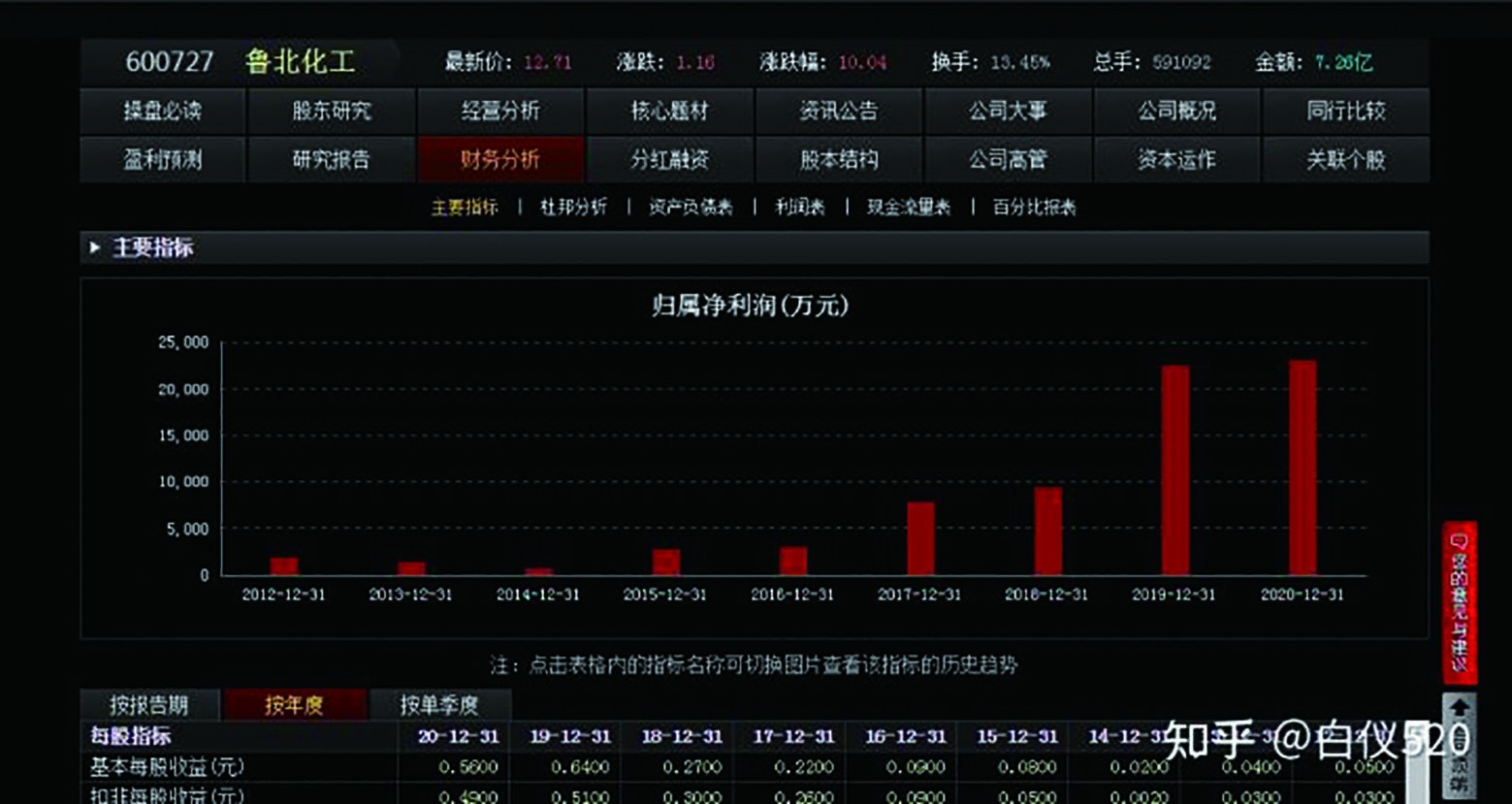This screenshot has height=804, width=1512.
Task: Select the 按单季度 mode
Action: (x=441, y=705)
